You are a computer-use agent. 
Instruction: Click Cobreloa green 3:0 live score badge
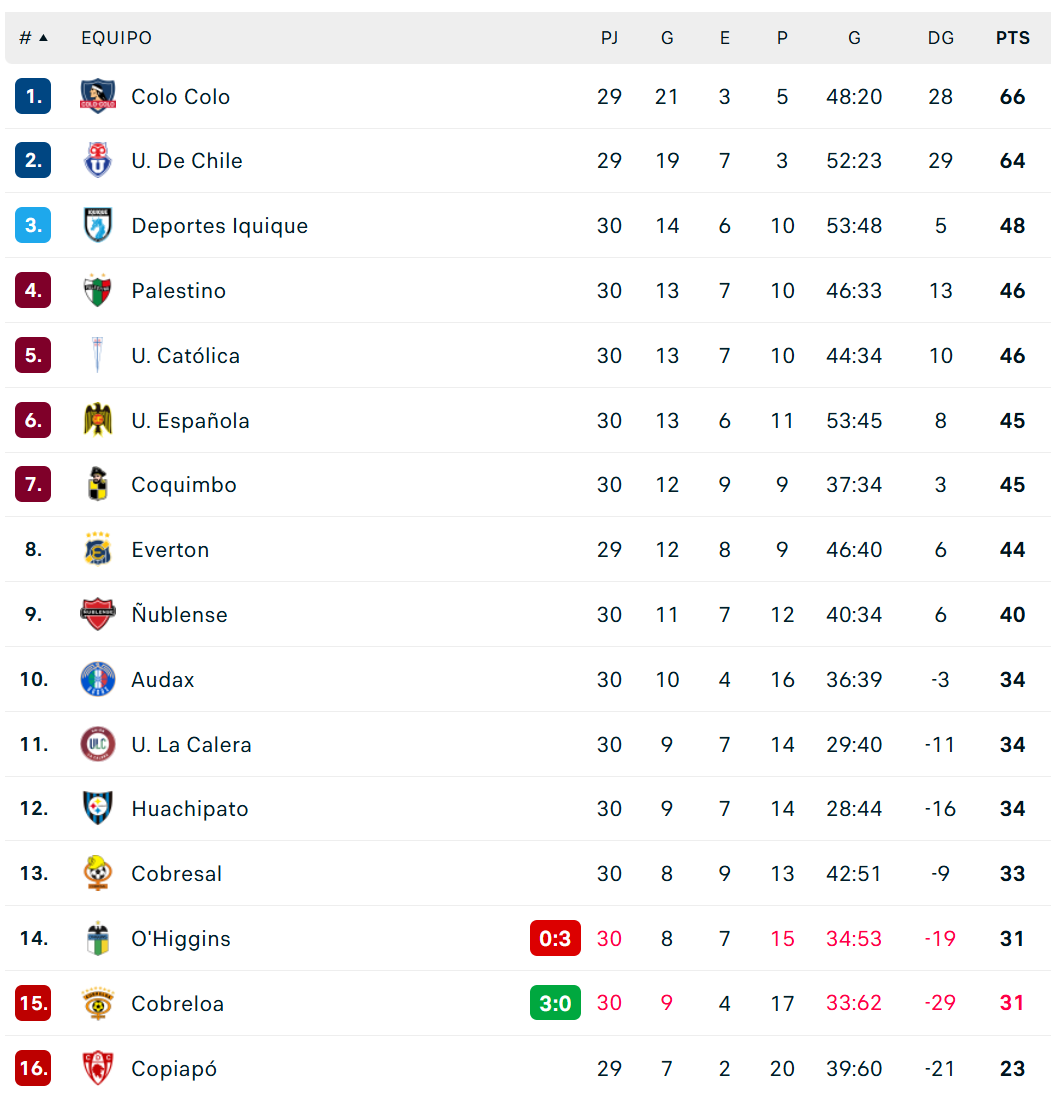[555, 1003]
